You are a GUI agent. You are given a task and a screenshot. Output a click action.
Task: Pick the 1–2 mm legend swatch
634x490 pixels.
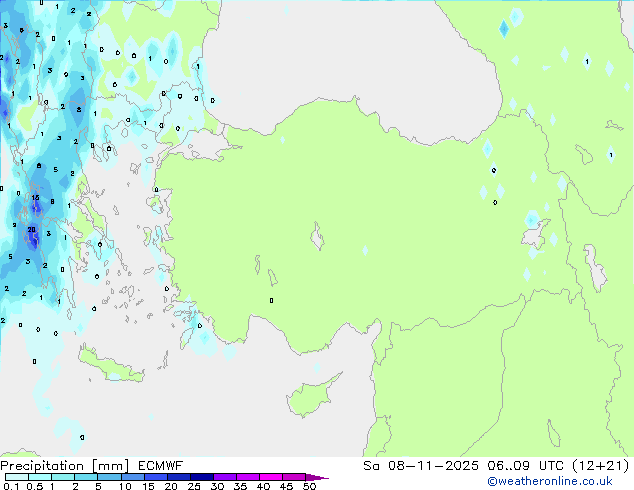[63, 477]
